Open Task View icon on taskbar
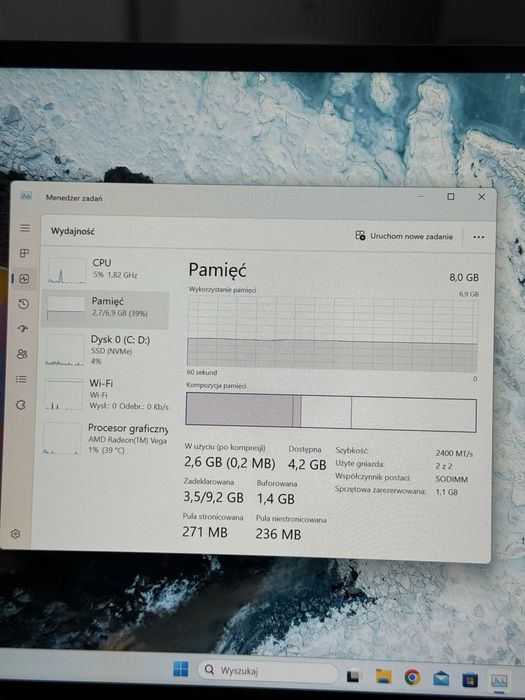Screen dimensions: 525x700 [353, 676]
